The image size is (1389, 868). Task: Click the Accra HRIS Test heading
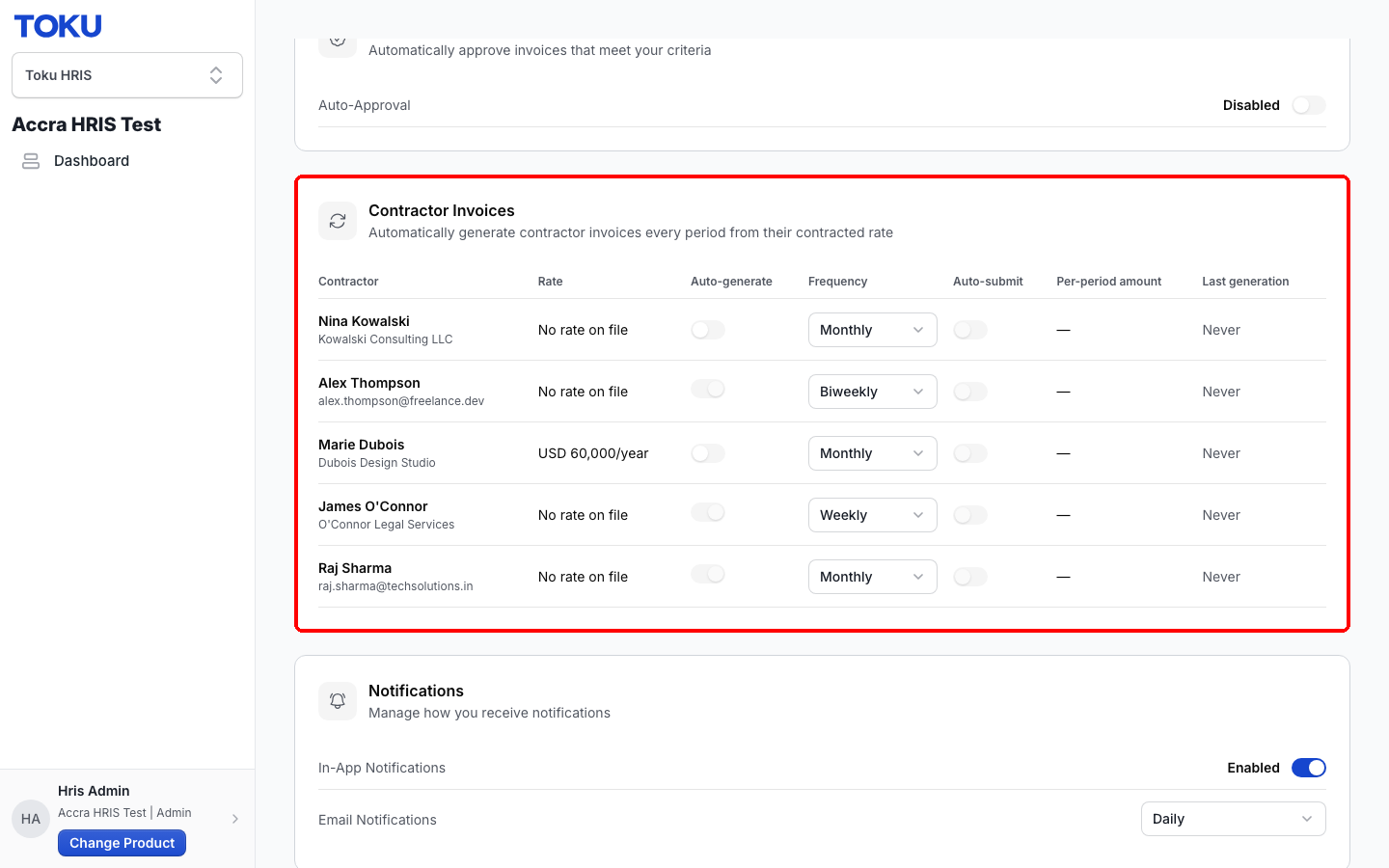coord(87,124)
